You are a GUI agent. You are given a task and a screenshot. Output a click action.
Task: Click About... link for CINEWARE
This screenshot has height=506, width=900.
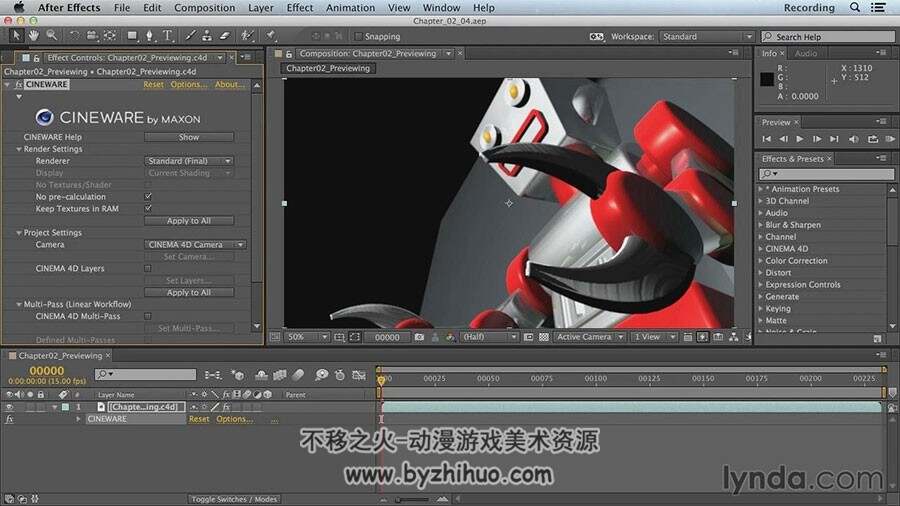point(230,84)
